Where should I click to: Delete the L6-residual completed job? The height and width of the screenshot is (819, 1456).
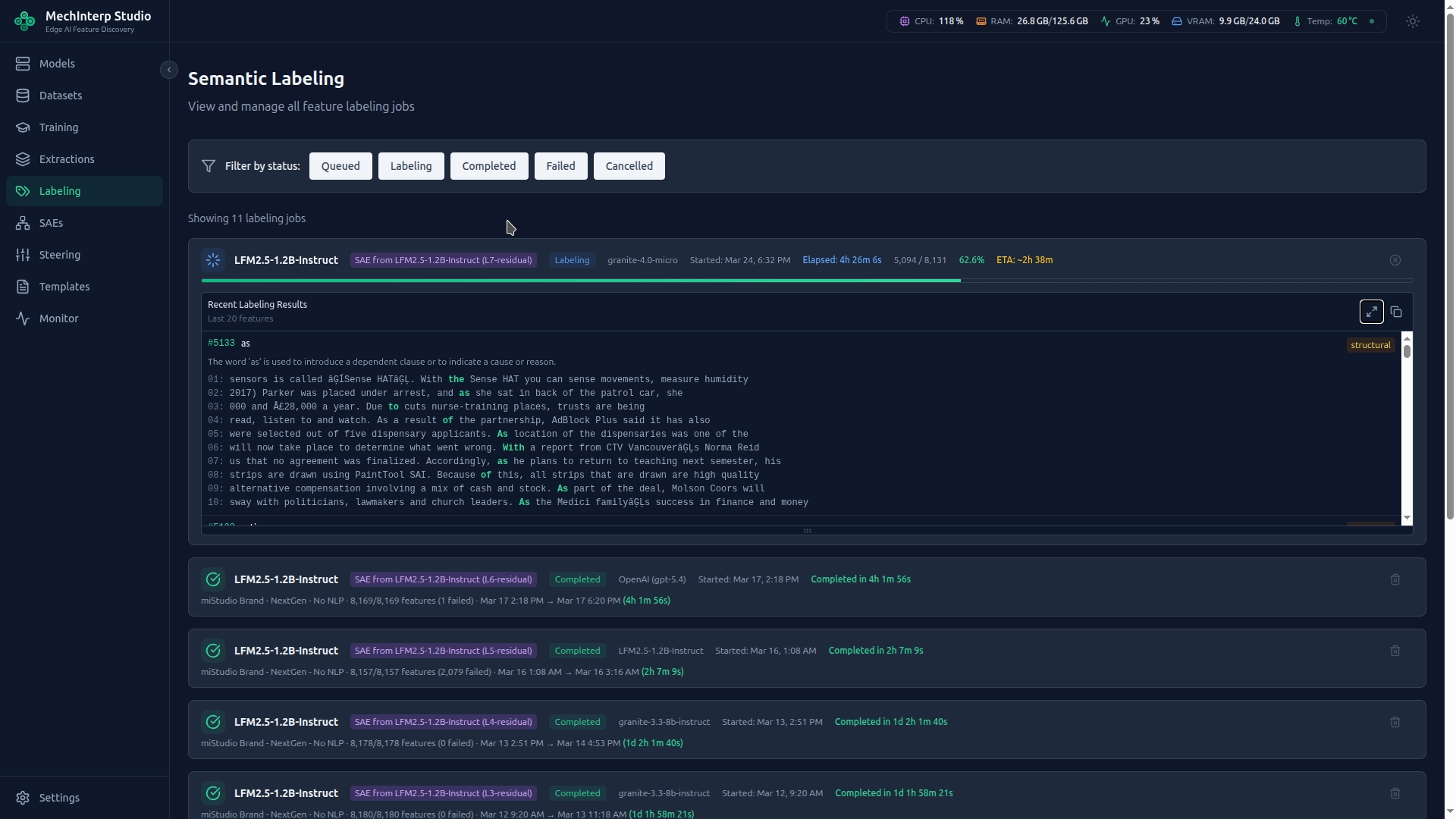[x=1395, y=579]
